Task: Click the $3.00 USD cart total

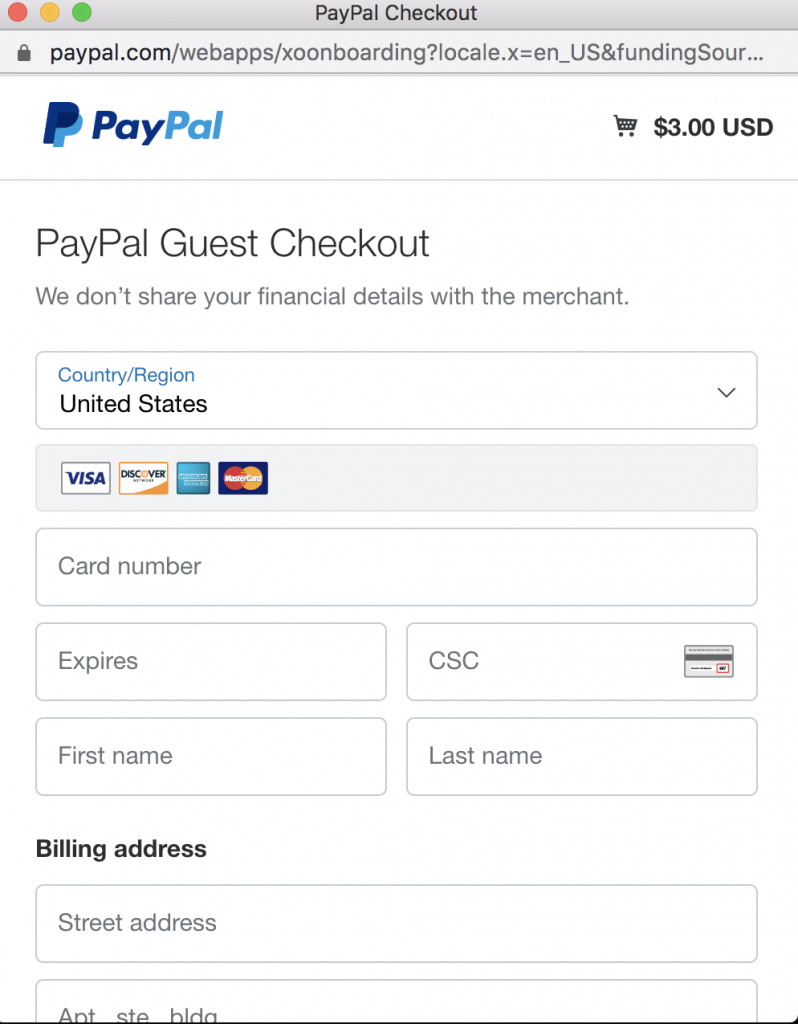Action: pyautogui.click(x=713, y=127)
